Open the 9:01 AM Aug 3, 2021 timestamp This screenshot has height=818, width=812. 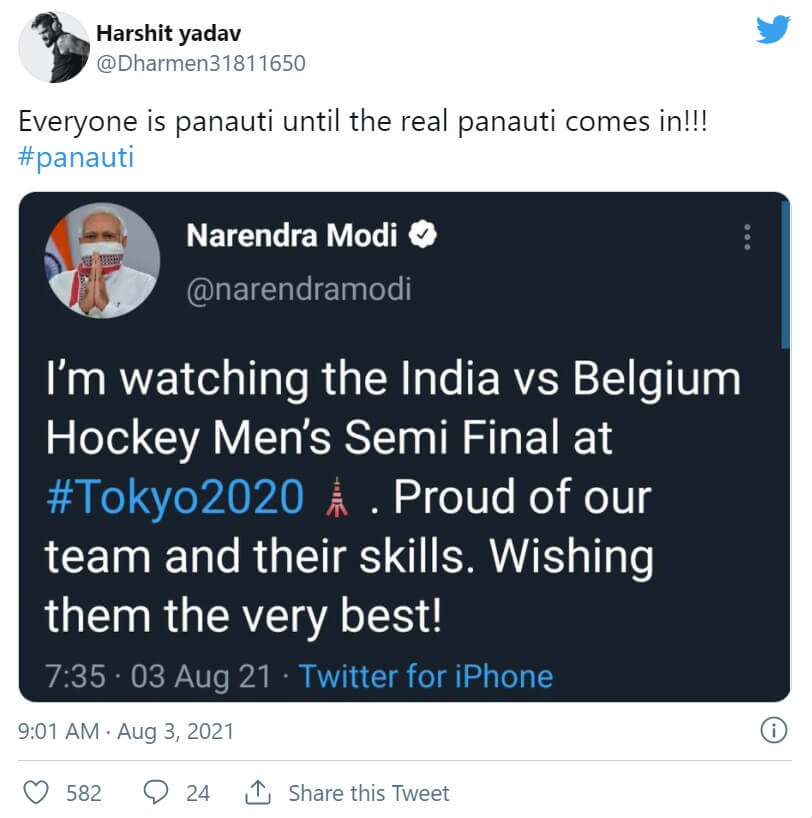tap(126, 731)
